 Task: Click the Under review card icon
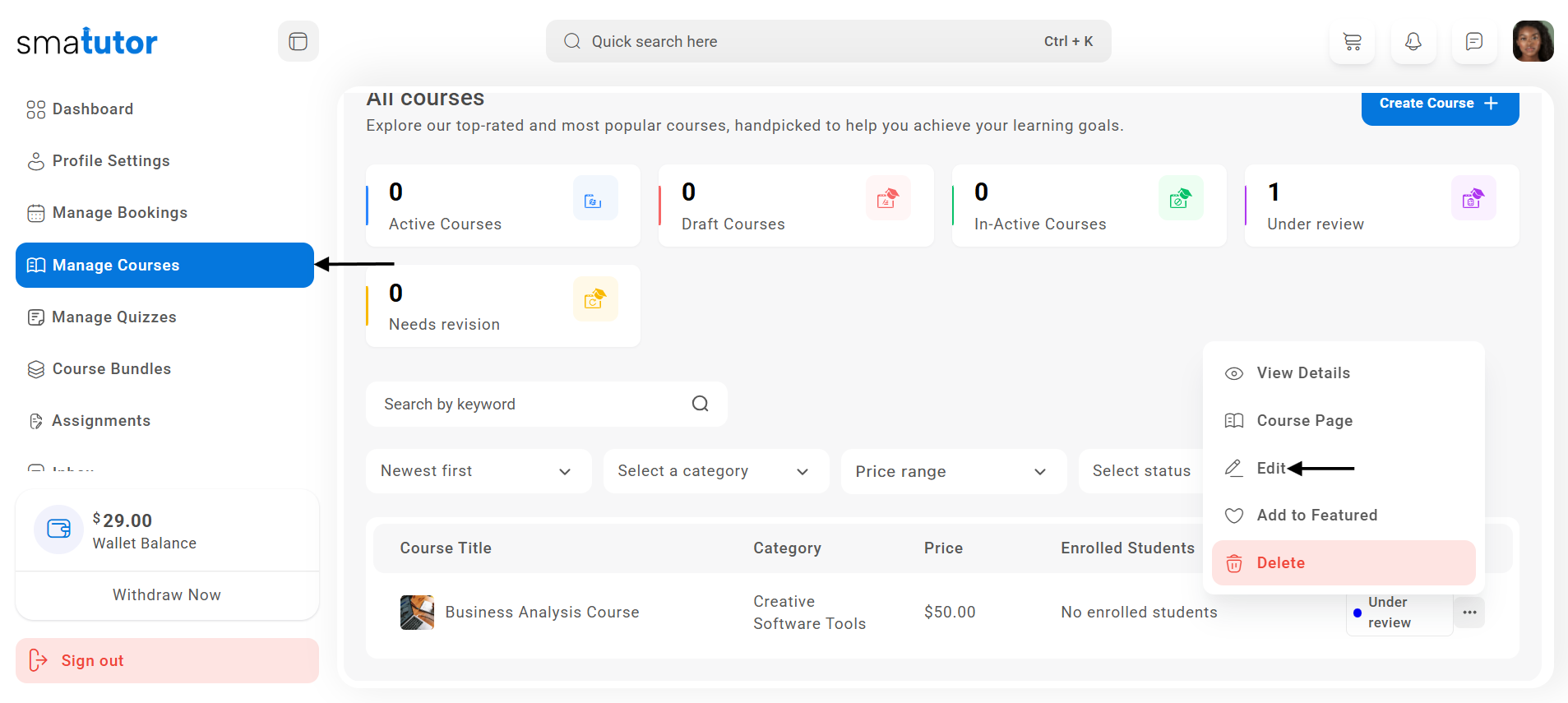click(1473, 198)
